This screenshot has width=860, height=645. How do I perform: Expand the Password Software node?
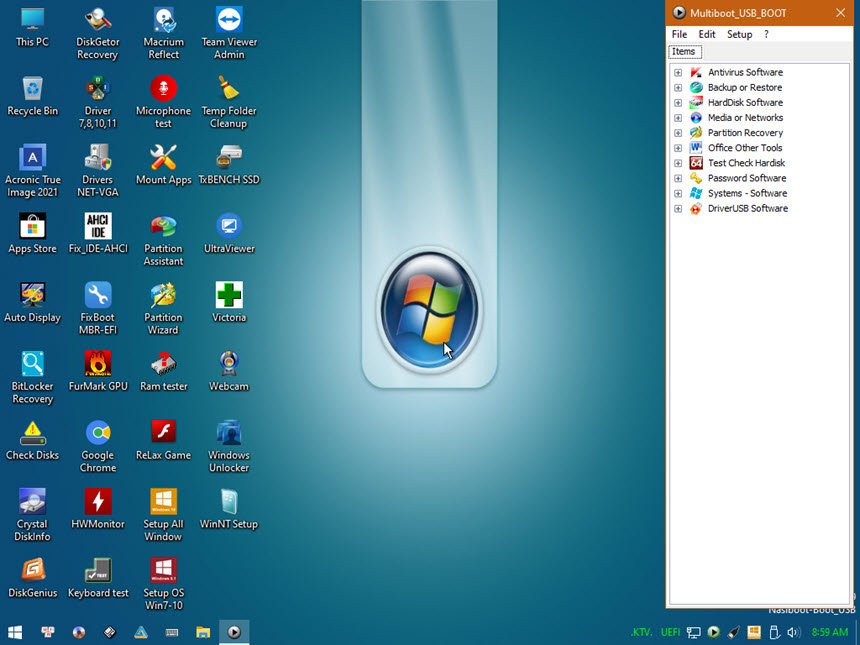click(678, 178)
